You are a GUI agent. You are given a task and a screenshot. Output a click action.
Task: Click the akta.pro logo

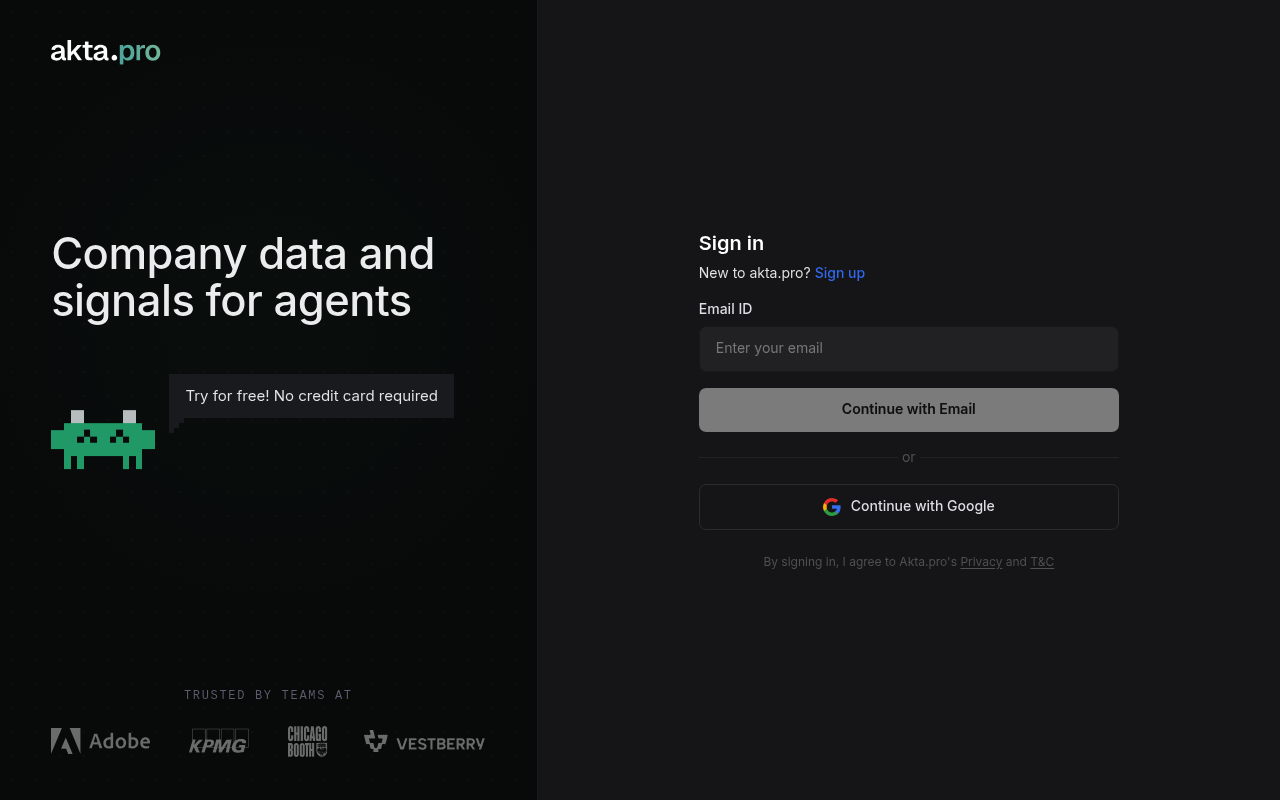[x=105, y=51]
